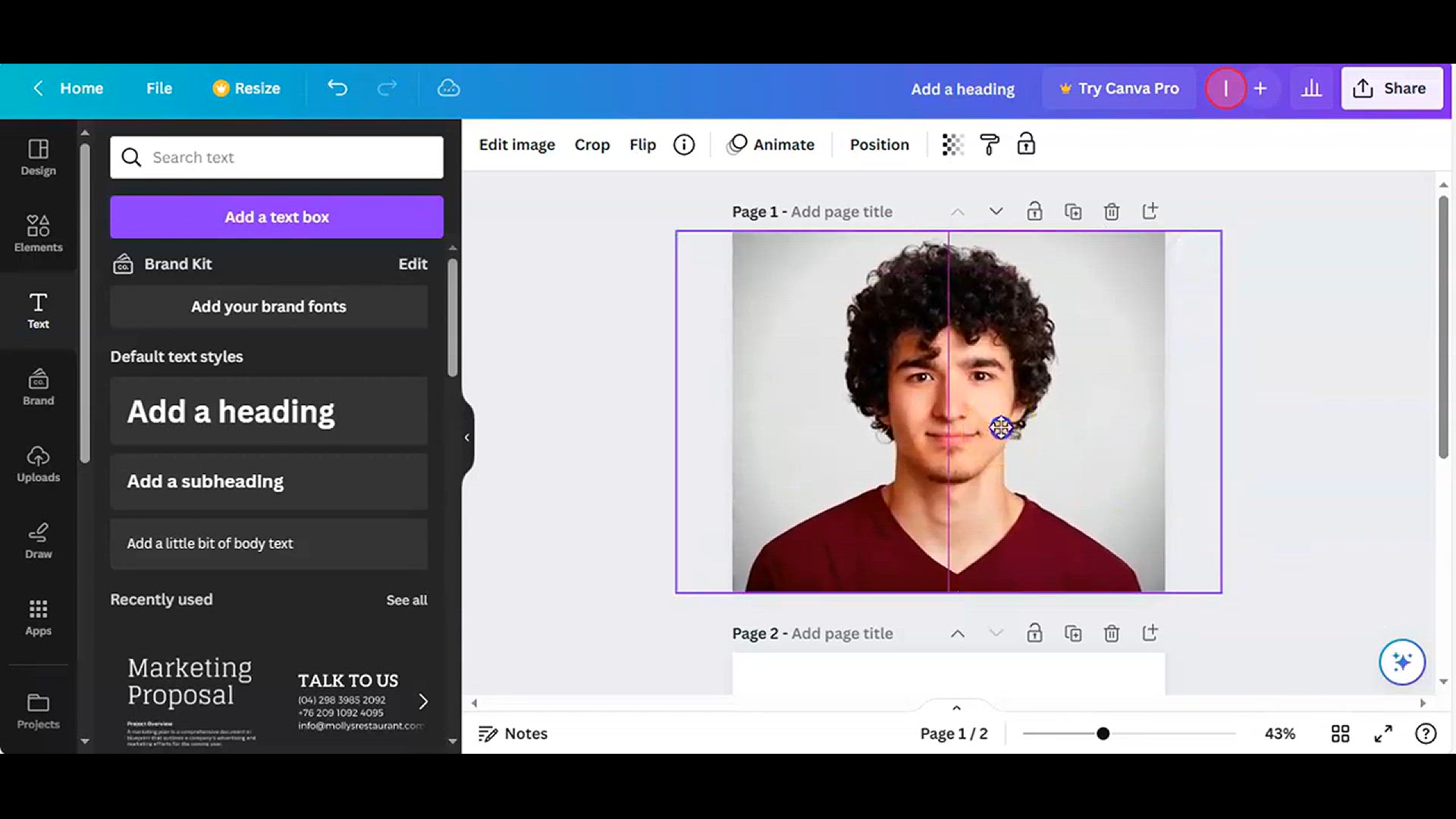Open the Canva magic assistant button
1456x819 pixels.
pos(1401,662)
